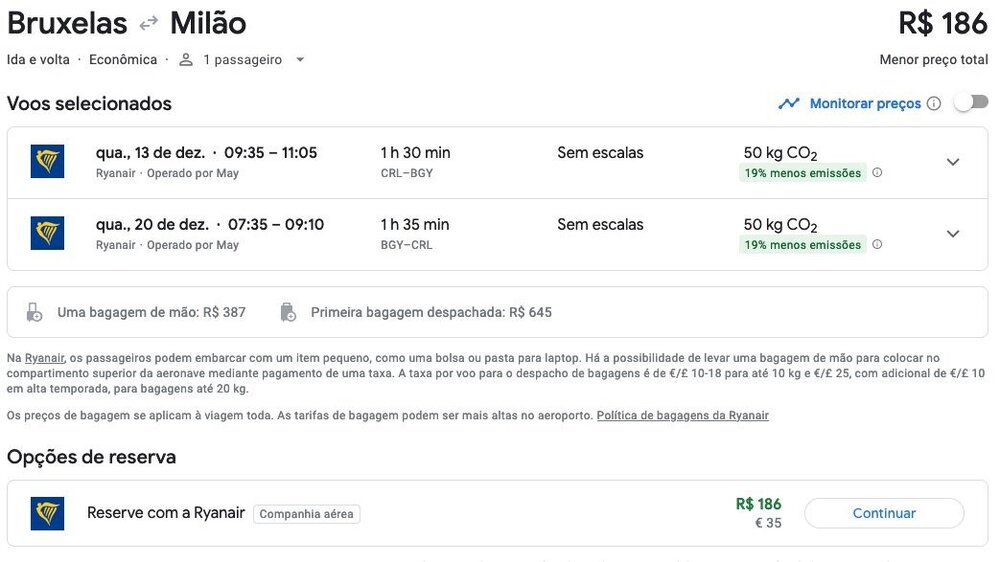
Task: Follow the Ryanair link in baggage text
Action: (x=45, y=358)
